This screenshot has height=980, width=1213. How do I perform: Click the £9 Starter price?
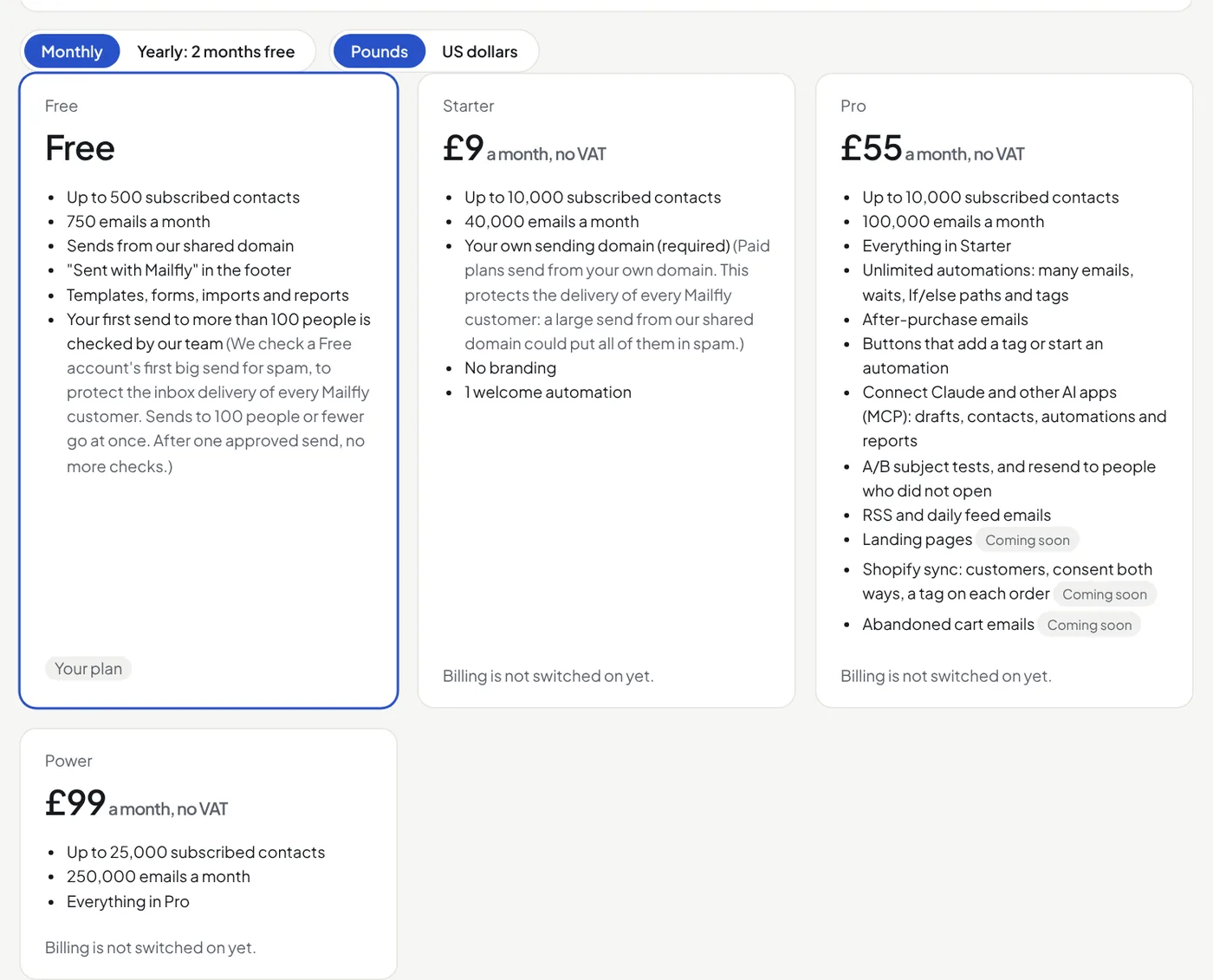click(x=464, y=148)
